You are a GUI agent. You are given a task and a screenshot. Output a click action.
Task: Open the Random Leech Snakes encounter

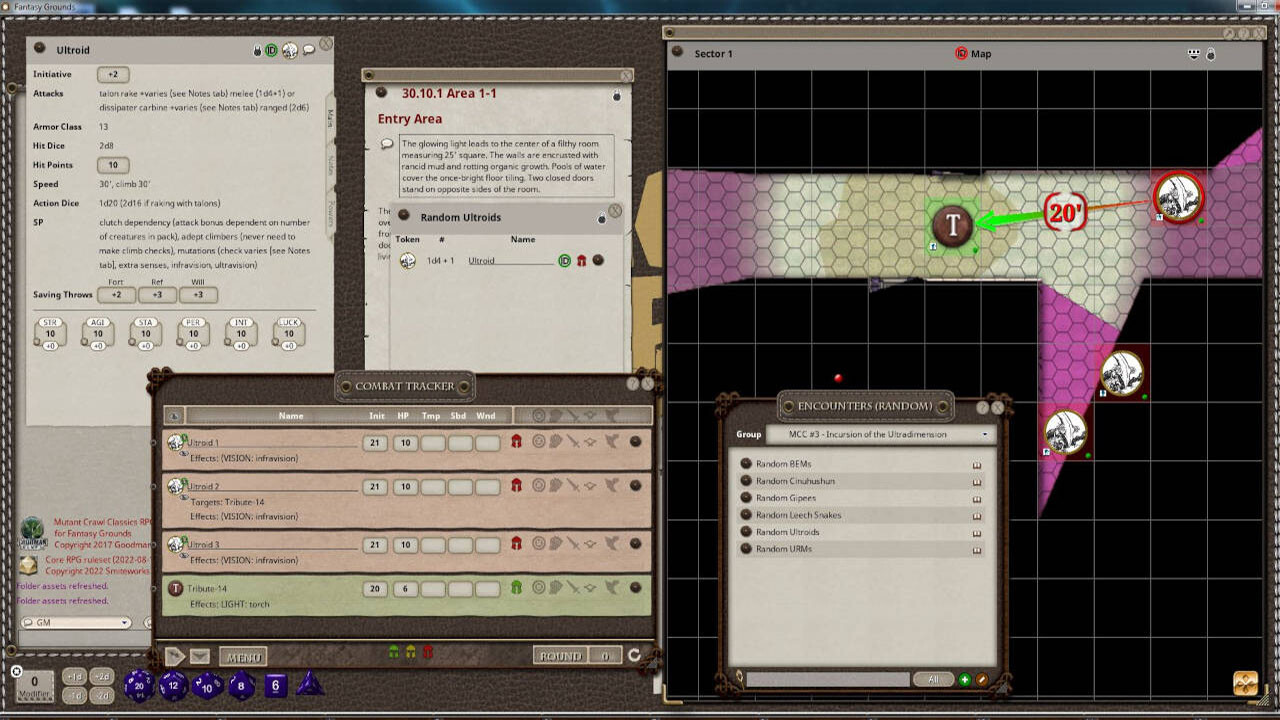coord(798,515)
